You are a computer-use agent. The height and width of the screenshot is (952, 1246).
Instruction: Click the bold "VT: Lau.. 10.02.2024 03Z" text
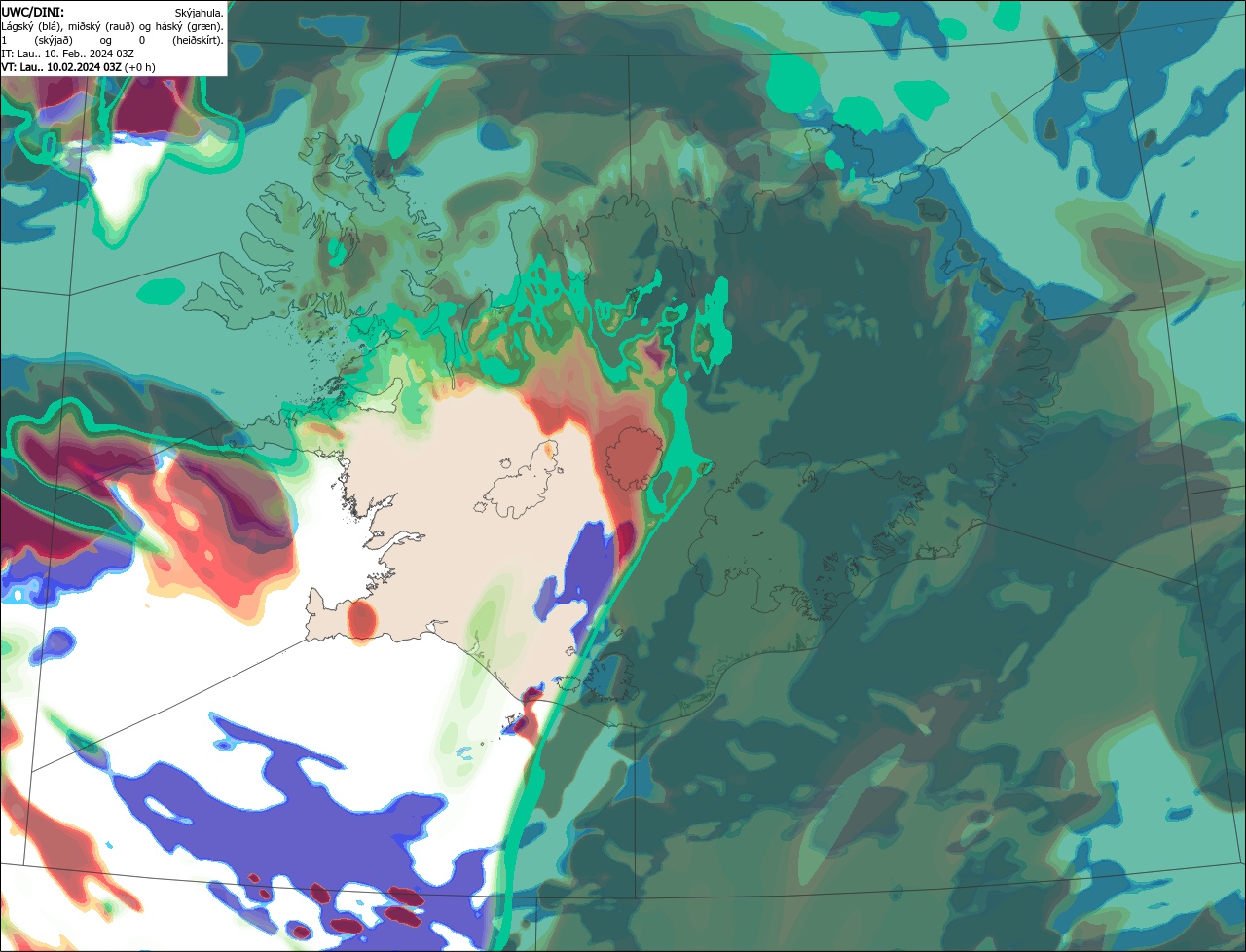(61, 68)
